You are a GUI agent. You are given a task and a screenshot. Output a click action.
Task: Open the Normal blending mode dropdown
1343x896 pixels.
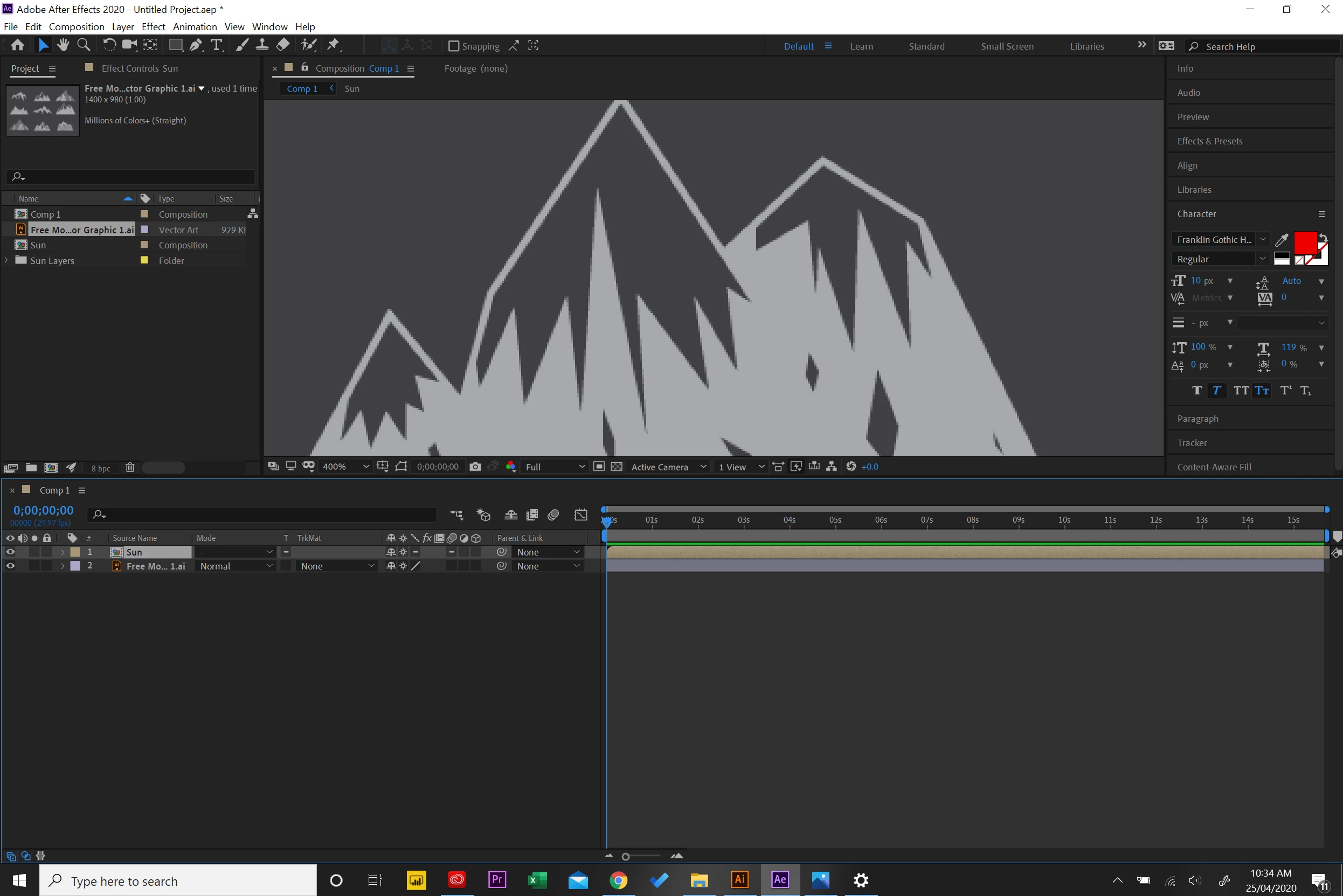click(236, 566)
